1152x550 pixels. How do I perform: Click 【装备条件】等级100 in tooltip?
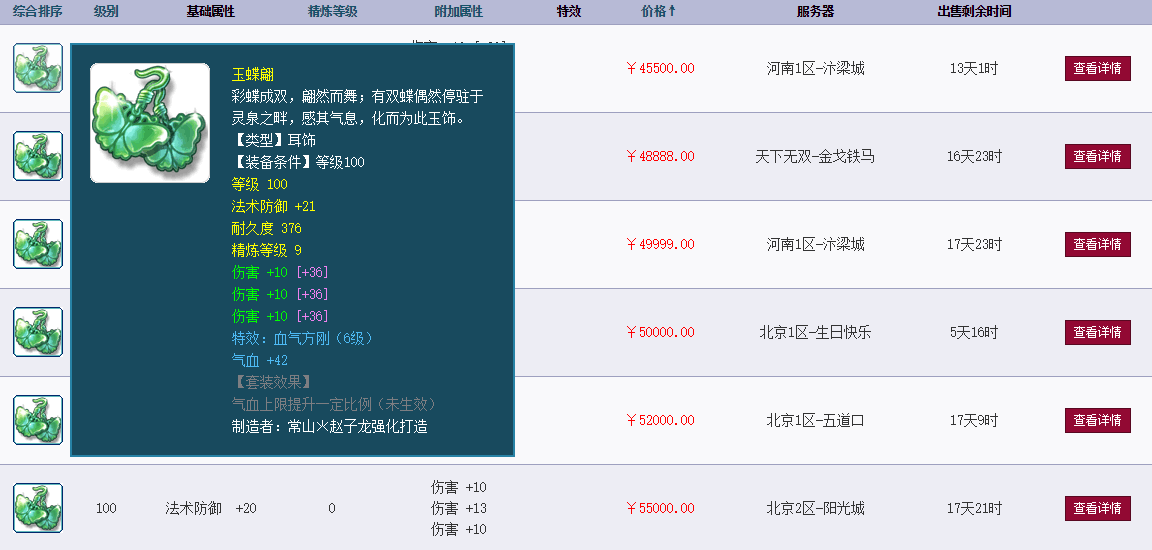pyautogui.click(x=298, y=162)
